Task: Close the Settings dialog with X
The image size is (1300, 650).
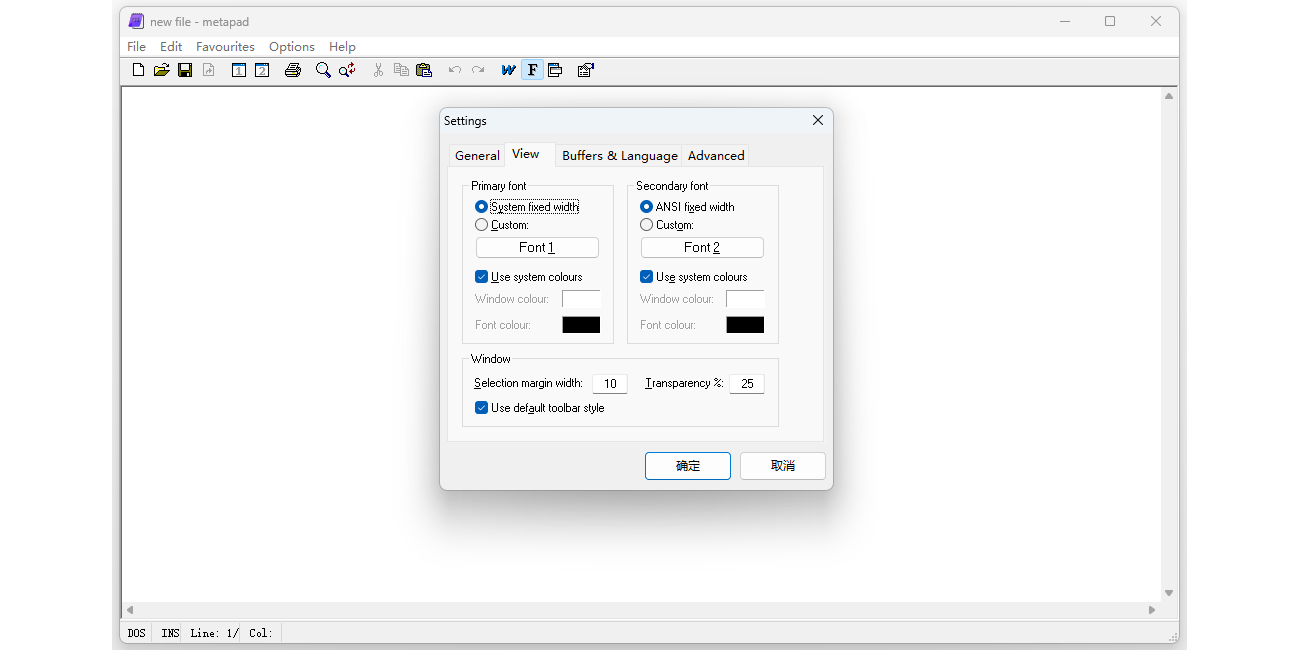Action: coord(817,120)
